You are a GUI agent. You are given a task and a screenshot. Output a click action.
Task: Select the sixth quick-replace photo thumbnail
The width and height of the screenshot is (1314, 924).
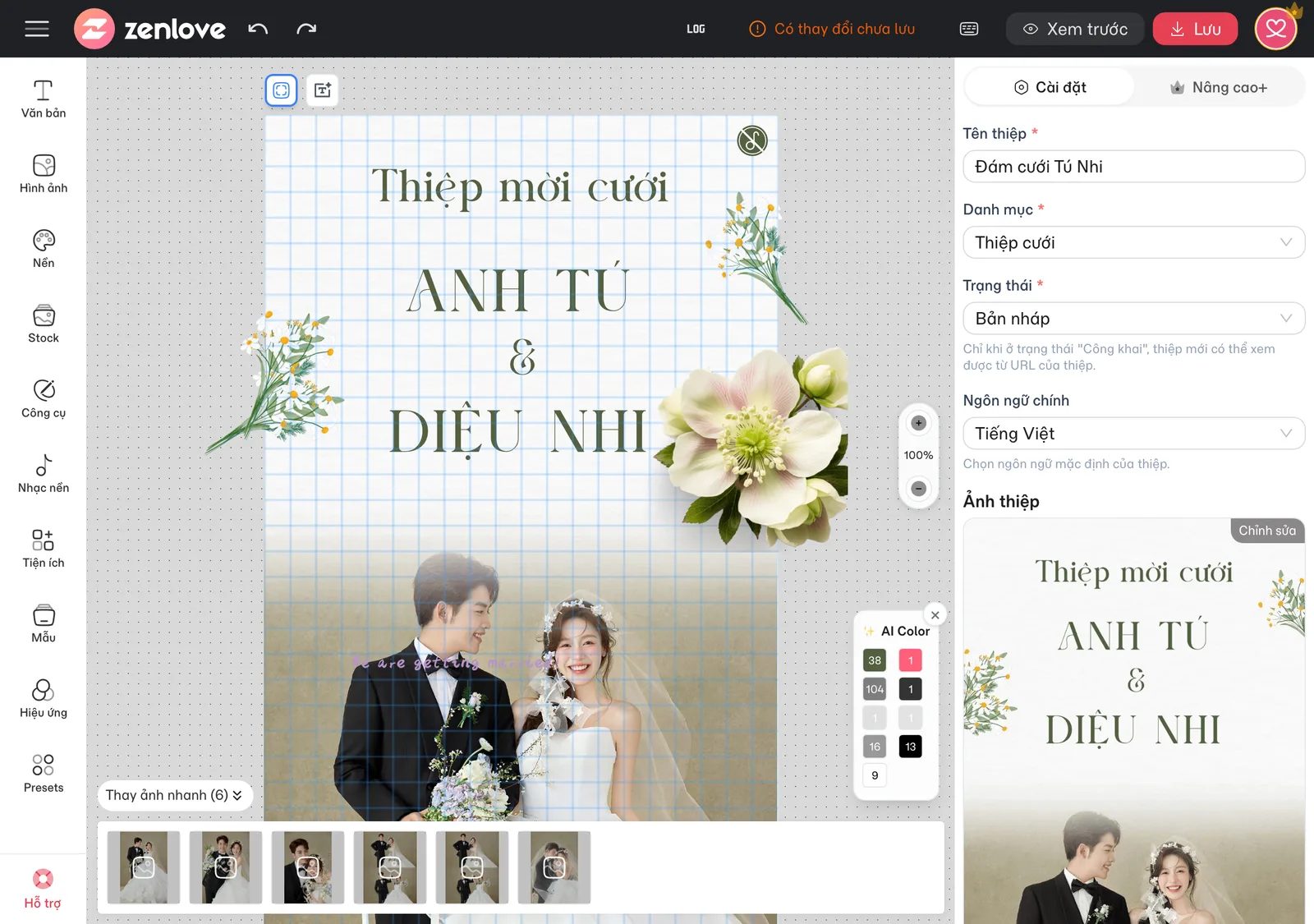coord(554,867)
